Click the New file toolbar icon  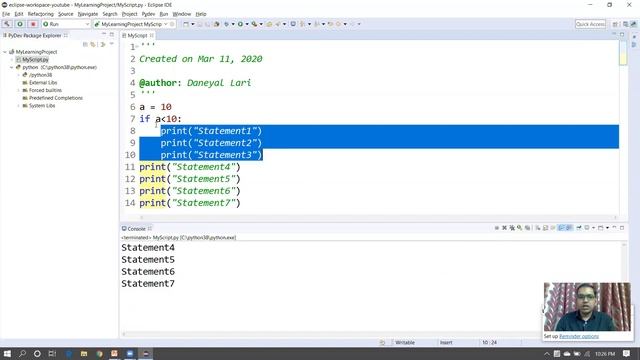point(186,24)
